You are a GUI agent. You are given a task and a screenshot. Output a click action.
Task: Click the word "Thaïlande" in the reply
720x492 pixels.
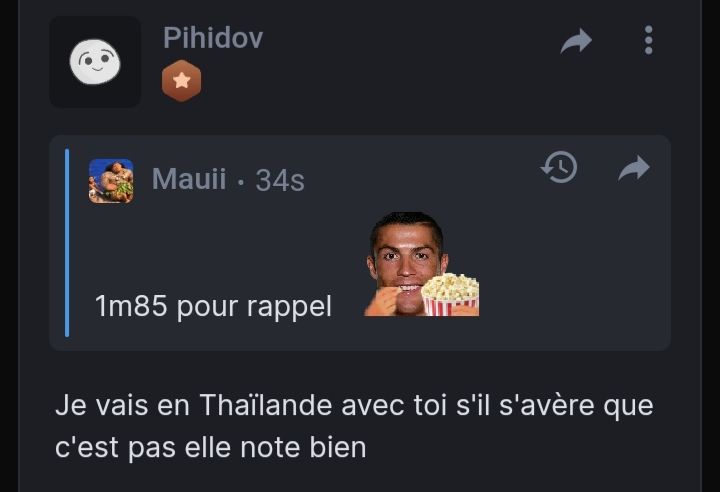(x=266, y=405)
